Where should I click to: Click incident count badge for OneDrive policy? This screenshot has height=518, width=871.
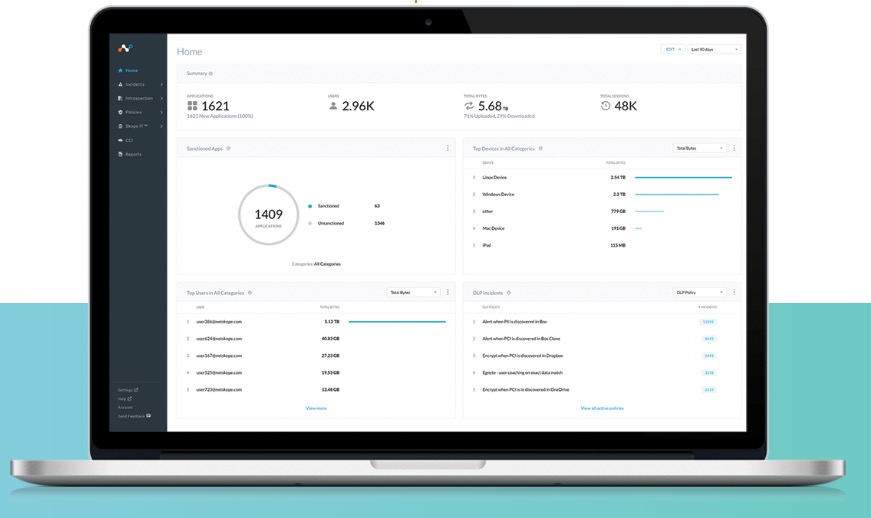[x=709, y=390]
